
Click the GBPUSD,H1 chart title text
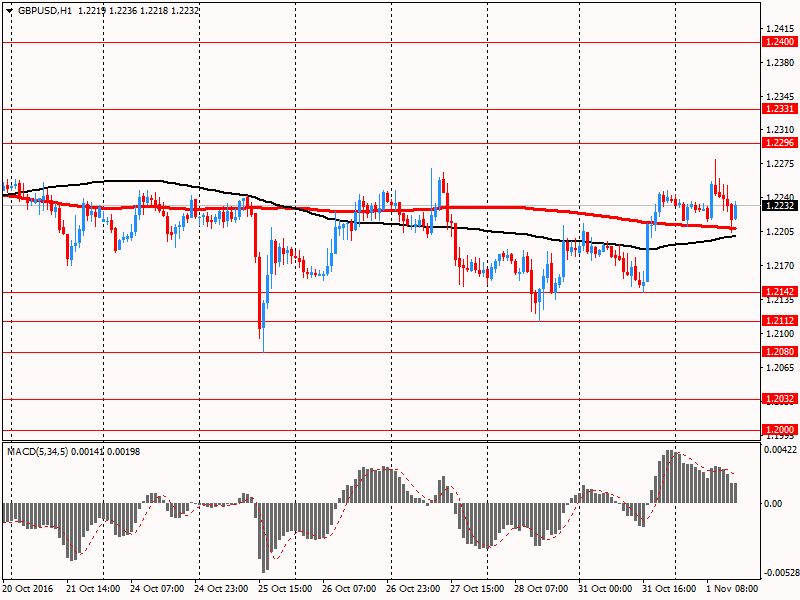pos(45,11)
